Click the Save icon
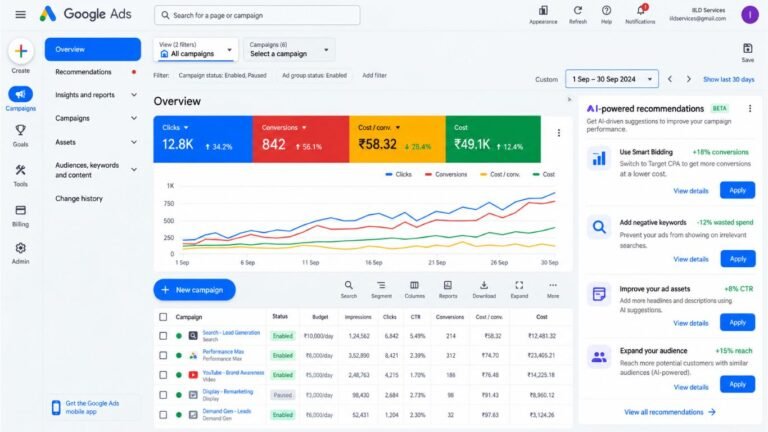 pyautogui.click(x=747, y=48)
